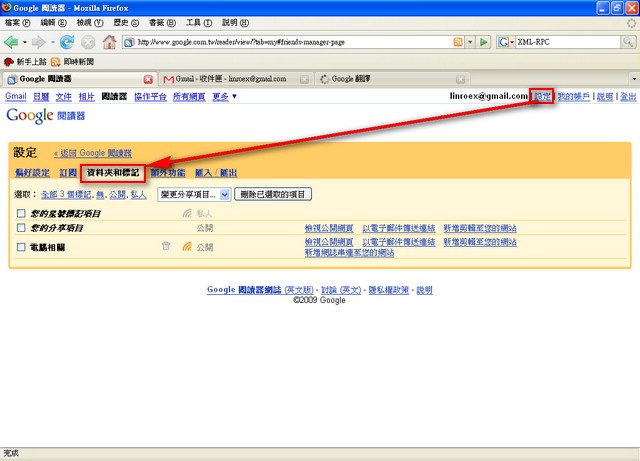Click the 無 selection link
640x461 pixels.
tap(100, 195)
